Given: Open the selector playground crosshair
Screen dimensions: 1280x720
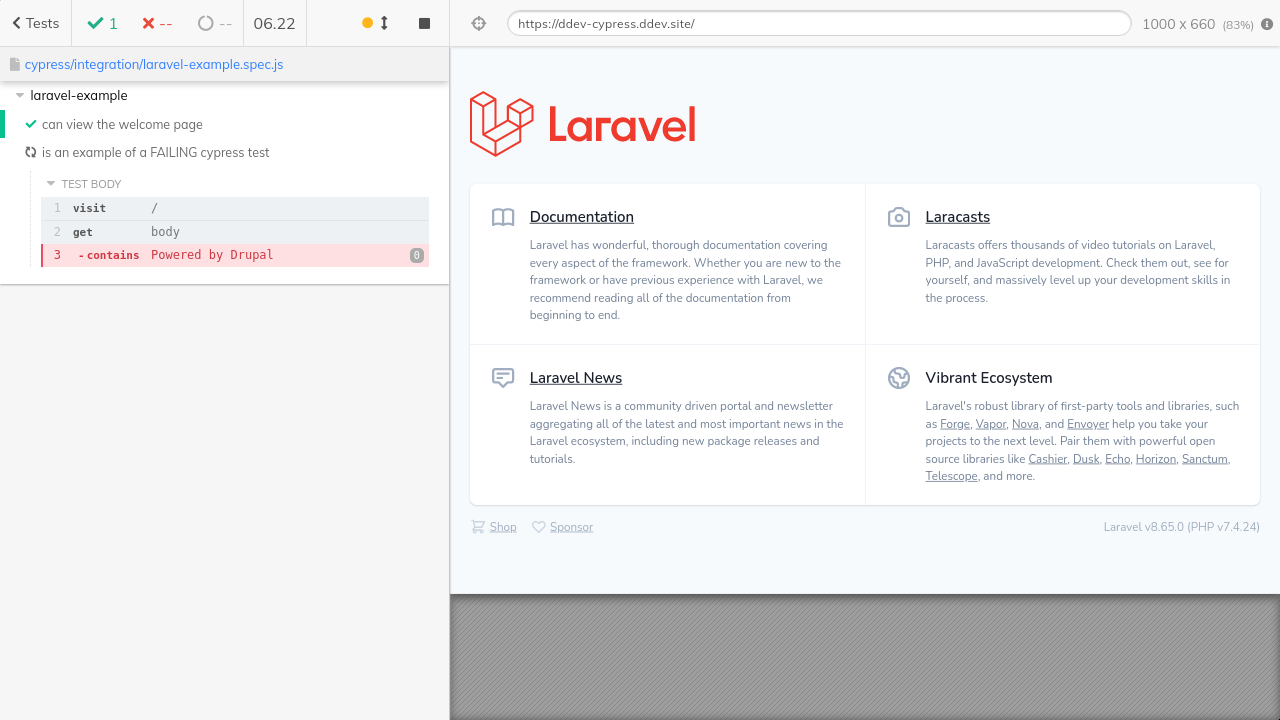Looking at the screenshot, I should click(478, 24).
